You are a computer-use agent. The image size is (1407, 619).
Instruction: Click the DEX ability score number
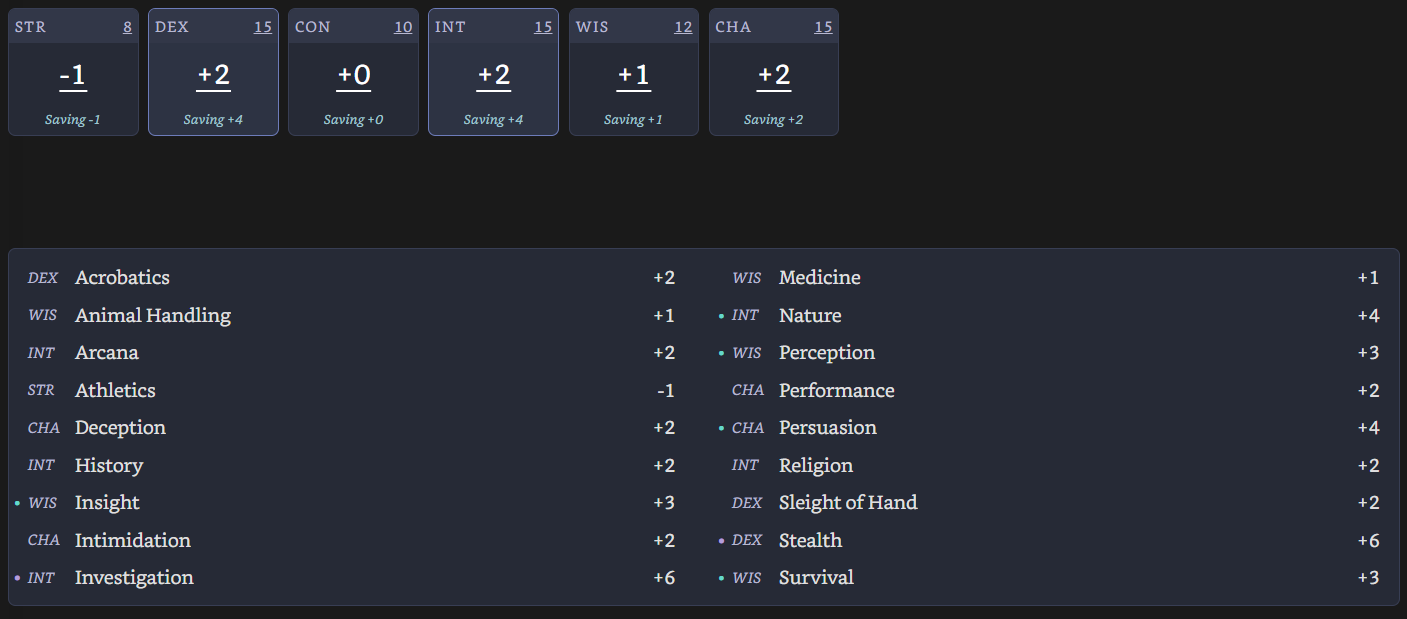(262, 27)
